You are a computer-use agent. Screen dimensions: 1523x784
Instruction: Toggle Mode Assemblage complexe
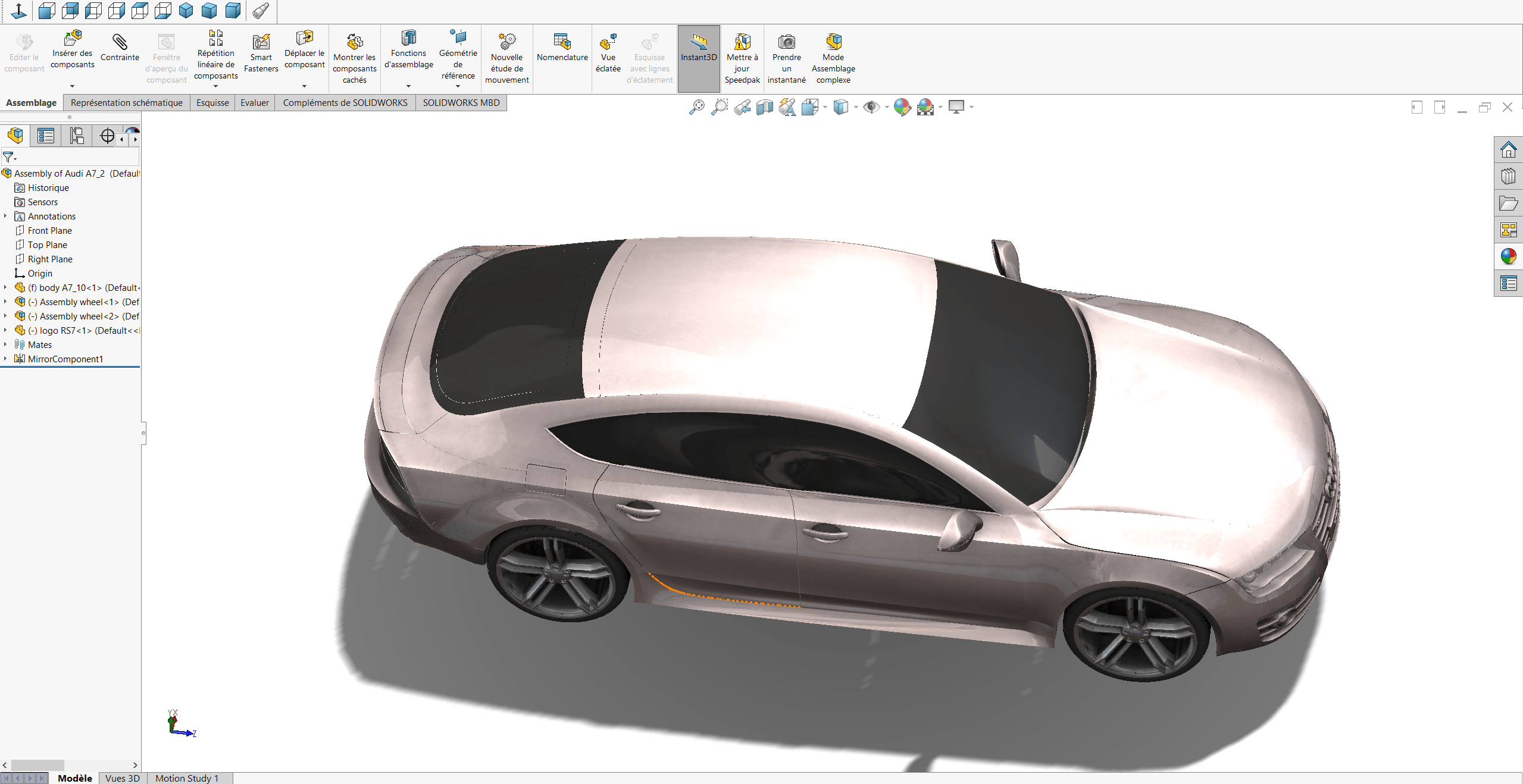pos(833,58)
